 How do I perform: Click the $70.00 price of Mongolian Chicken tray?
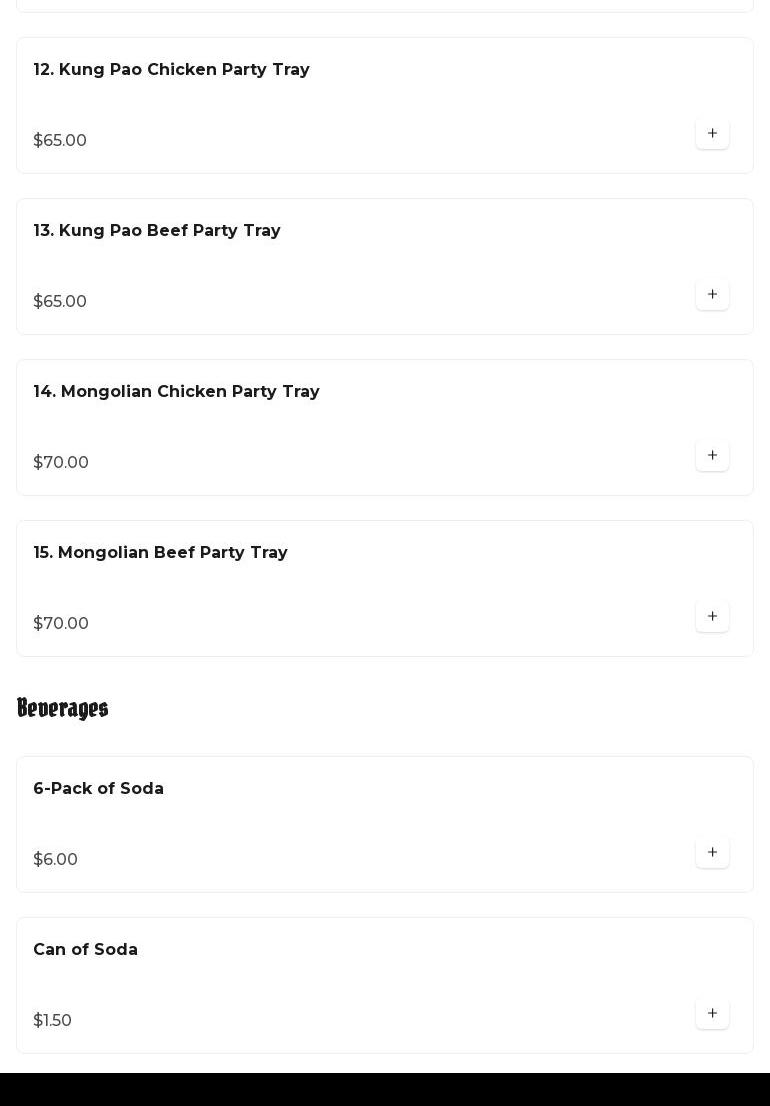pyautogui.click(x=61, y=463)
